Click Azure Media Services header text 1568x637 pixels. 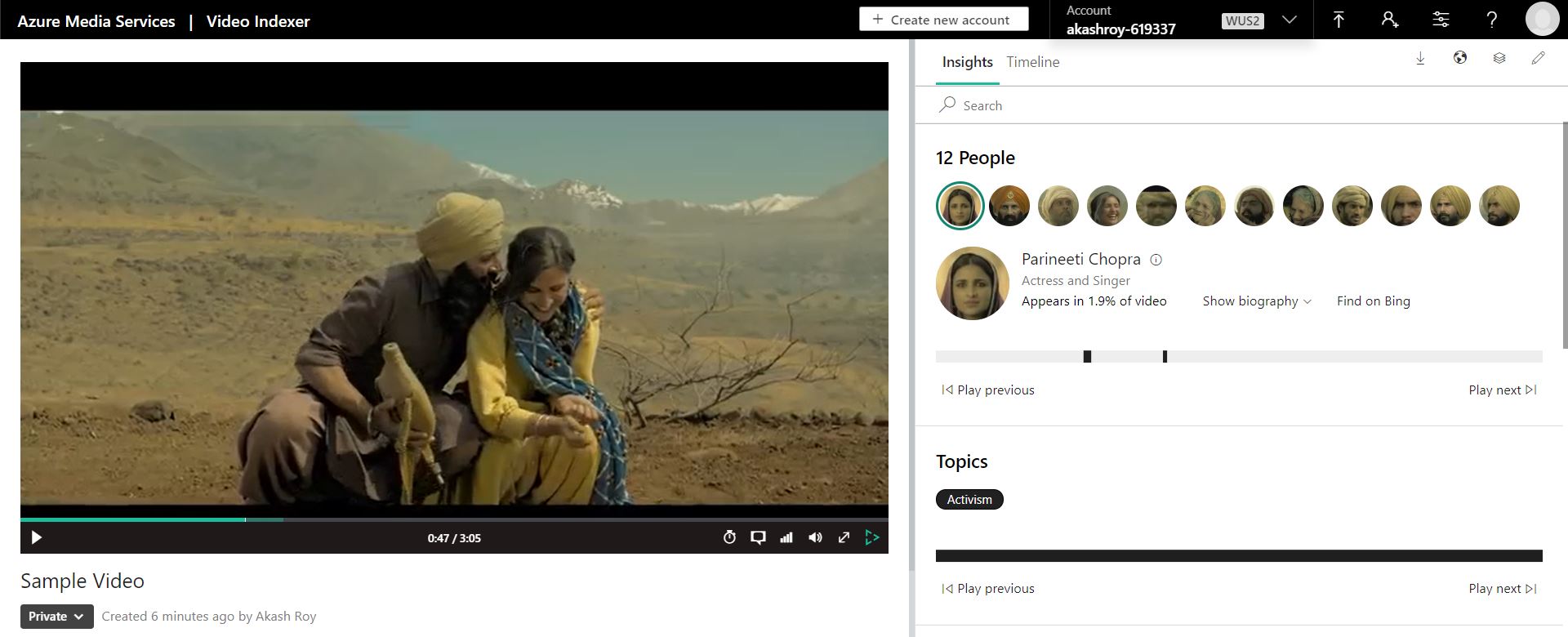[96, 21]
